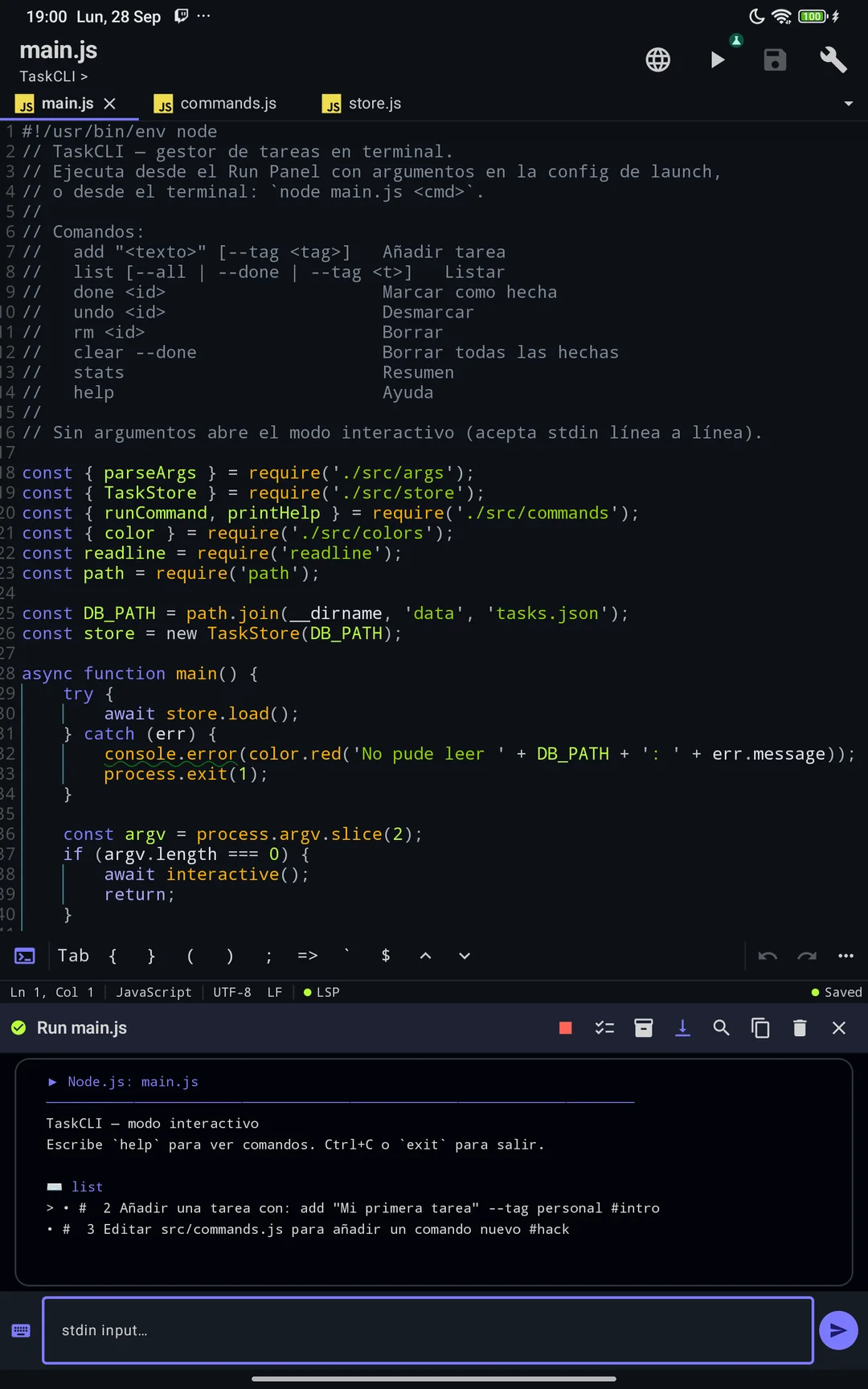Screen dimensions: 868x1389
Task: Toggle auto-scroll to bottom in Run panel
Action: click(x=682, y=1028)
